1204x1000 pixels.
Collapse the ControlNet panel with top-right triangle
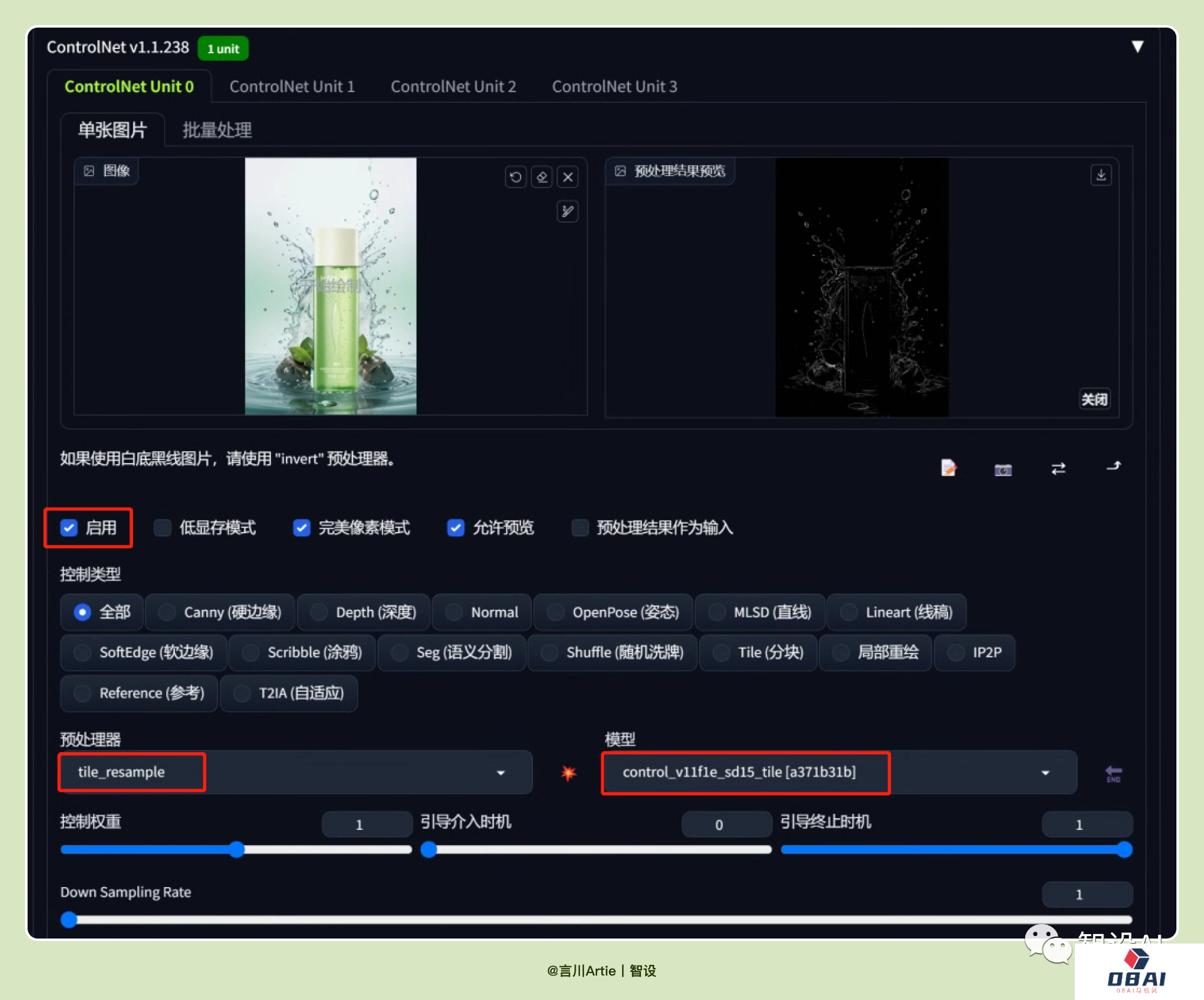point(1137,47)
